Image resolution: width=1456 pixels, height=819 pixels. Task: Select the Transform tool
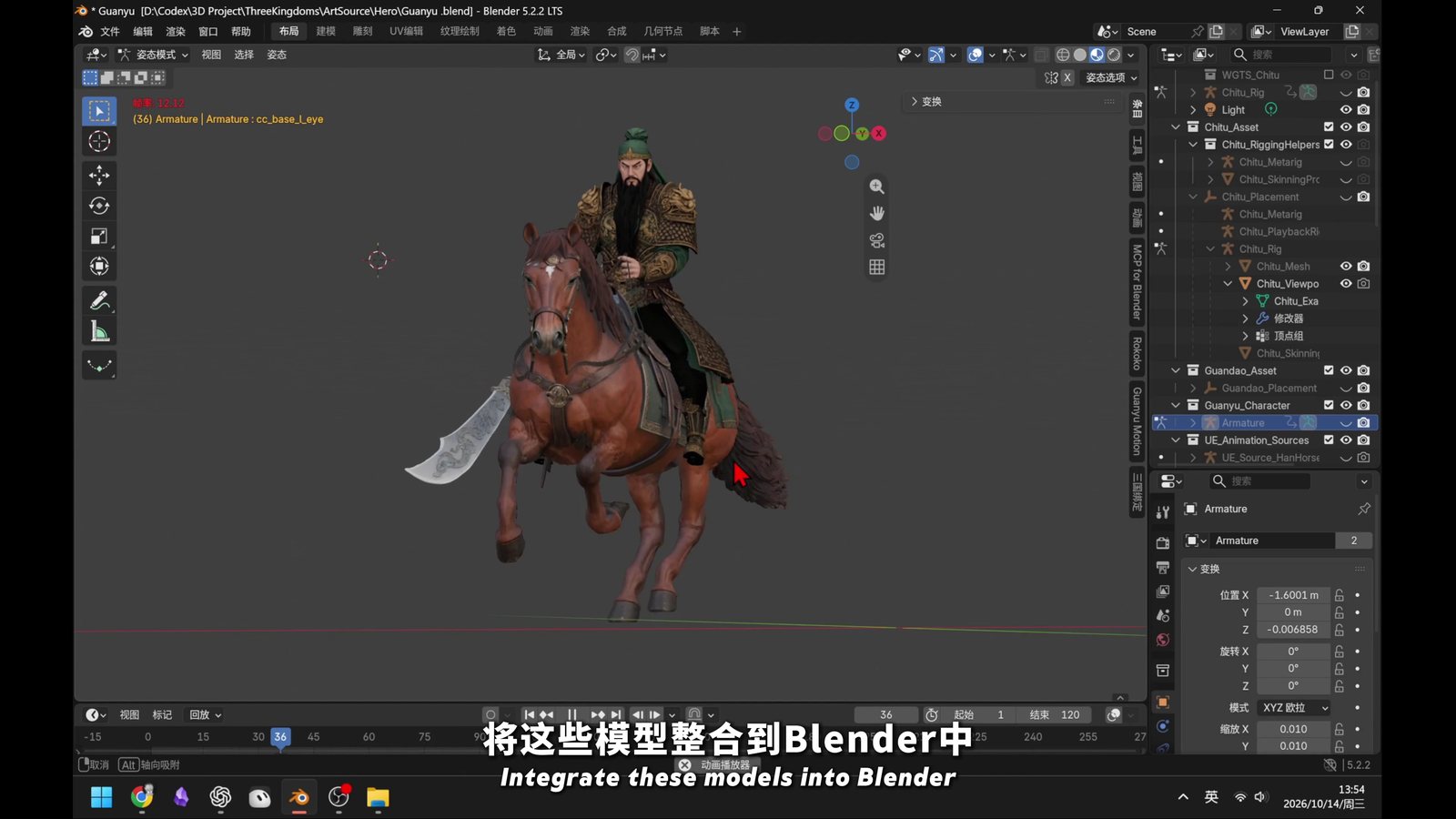pos(99,266)
